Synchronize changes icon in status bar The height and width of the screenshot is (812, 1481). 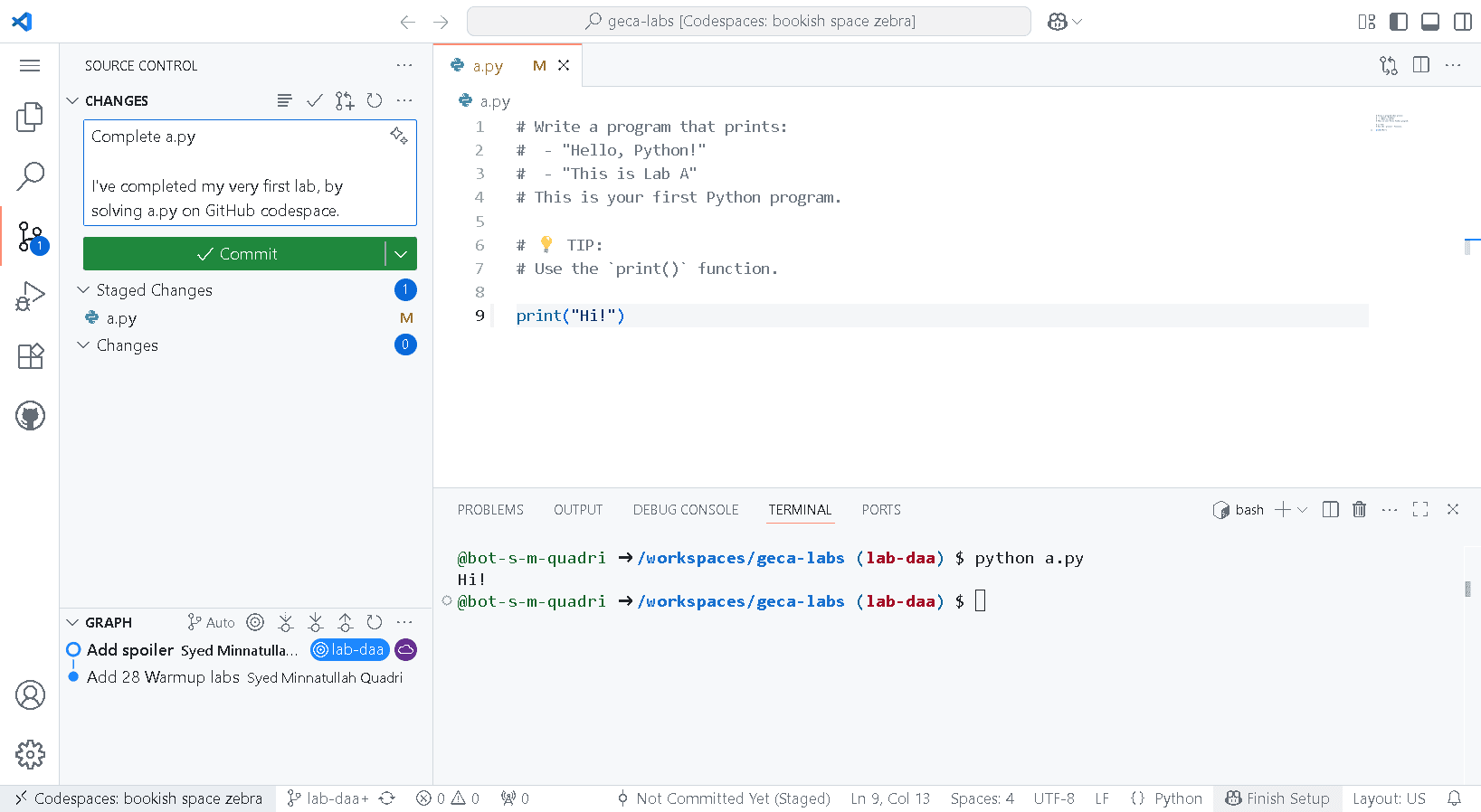(387, 798)
